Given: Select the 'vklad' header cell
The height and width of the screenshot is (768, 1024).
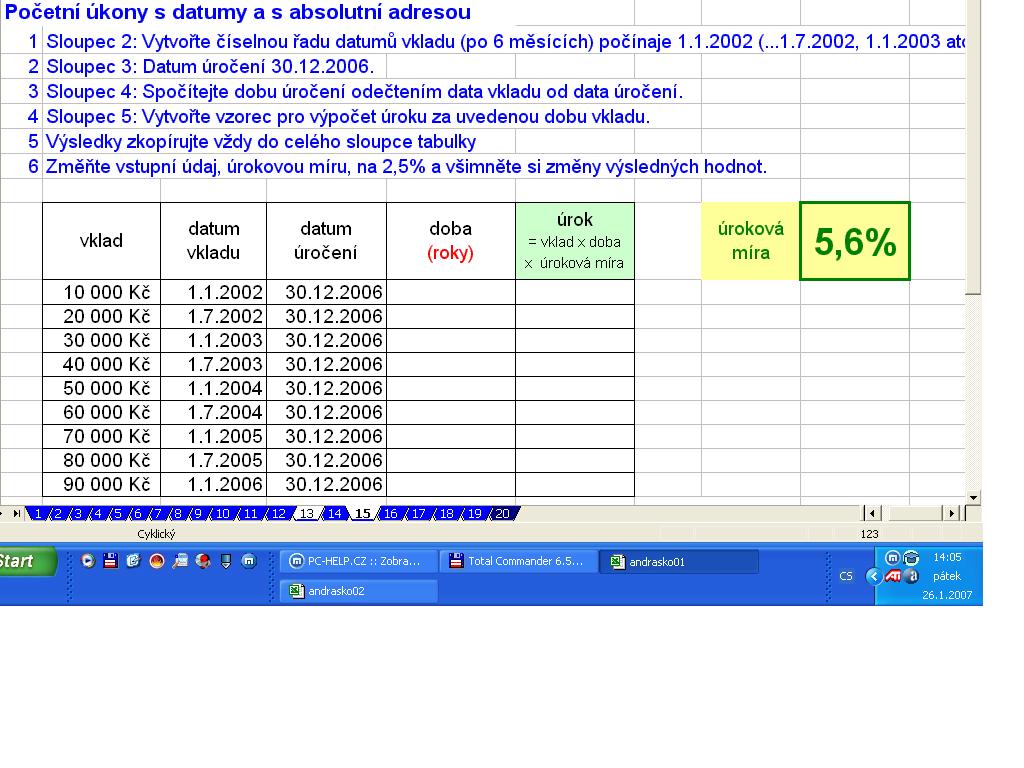Looking at the screenshot, I should click(x=101, y=241).
